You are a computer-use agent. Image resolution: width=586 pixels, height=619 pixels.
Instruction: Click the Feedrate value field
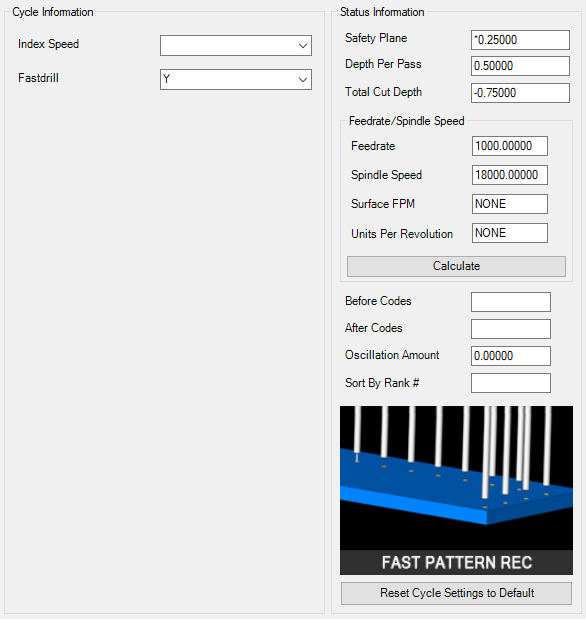tap(509, 146)
